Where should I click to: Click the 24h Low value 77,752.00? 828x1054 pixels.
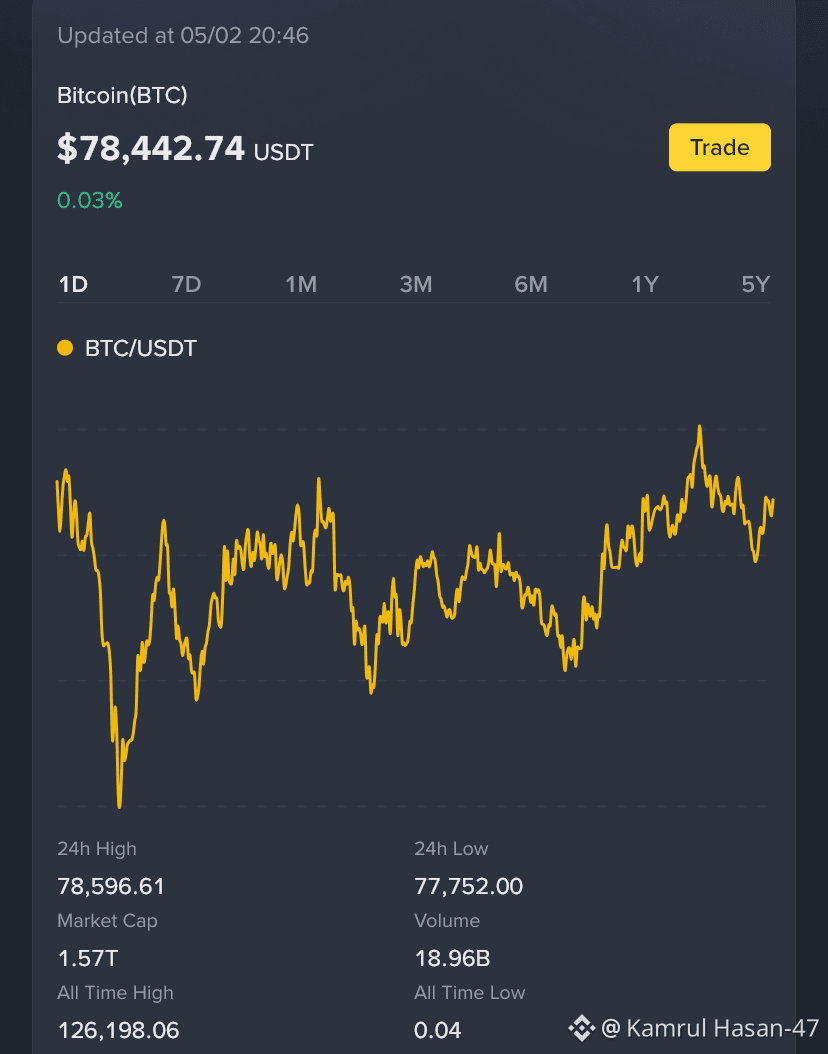coord(468,887)
